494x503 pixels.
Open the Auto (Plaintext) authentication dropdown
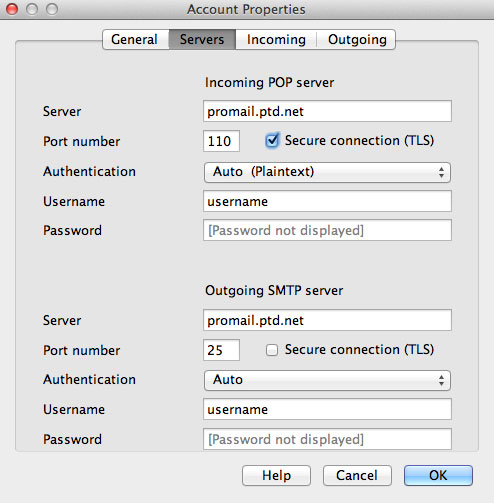click(x=327, y=172)
